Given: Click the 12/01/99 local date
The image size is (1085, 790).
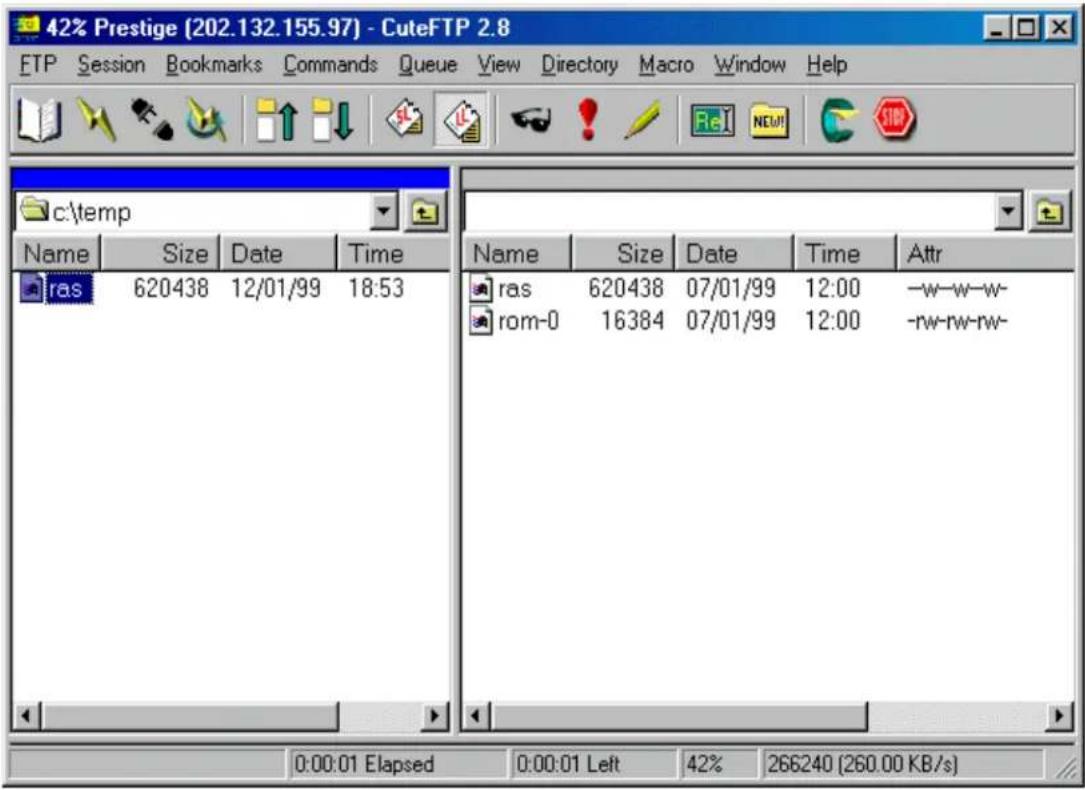Looking at the screenshot, I should (276, 288).
